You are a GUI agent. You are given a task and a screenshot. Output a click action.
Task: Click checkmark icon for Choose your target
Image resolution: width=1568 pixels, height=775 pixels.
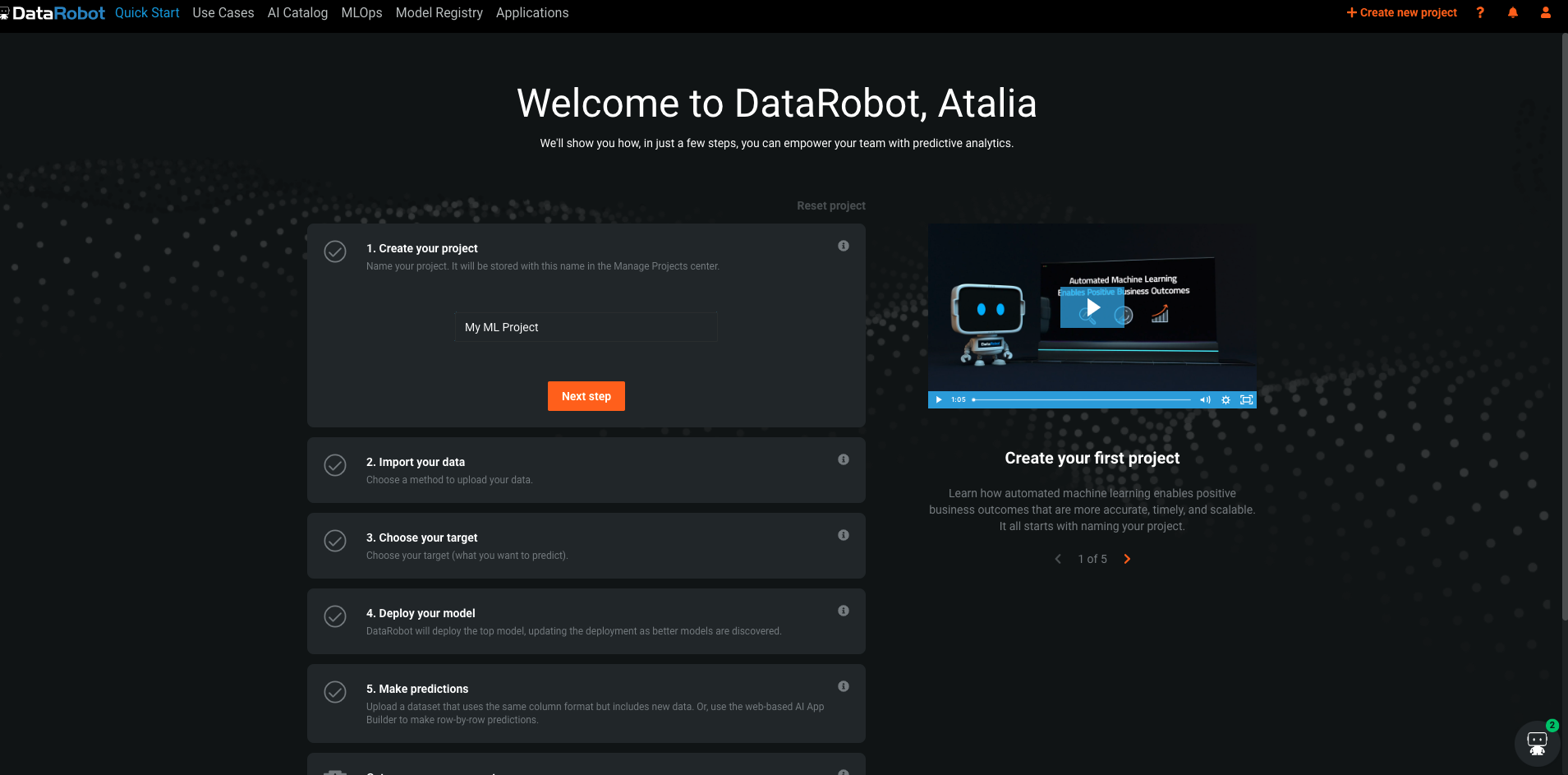click(335, 541)
